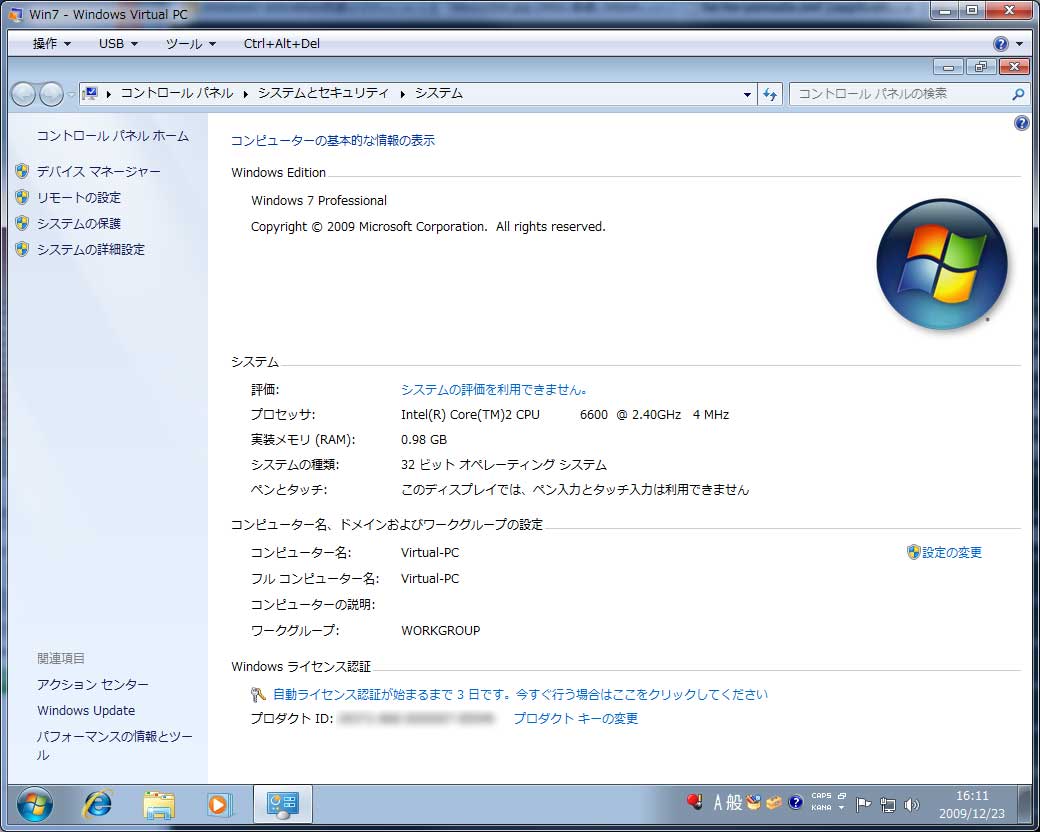
Task: Click volume speaker tray icon
Action: point(912,805)
